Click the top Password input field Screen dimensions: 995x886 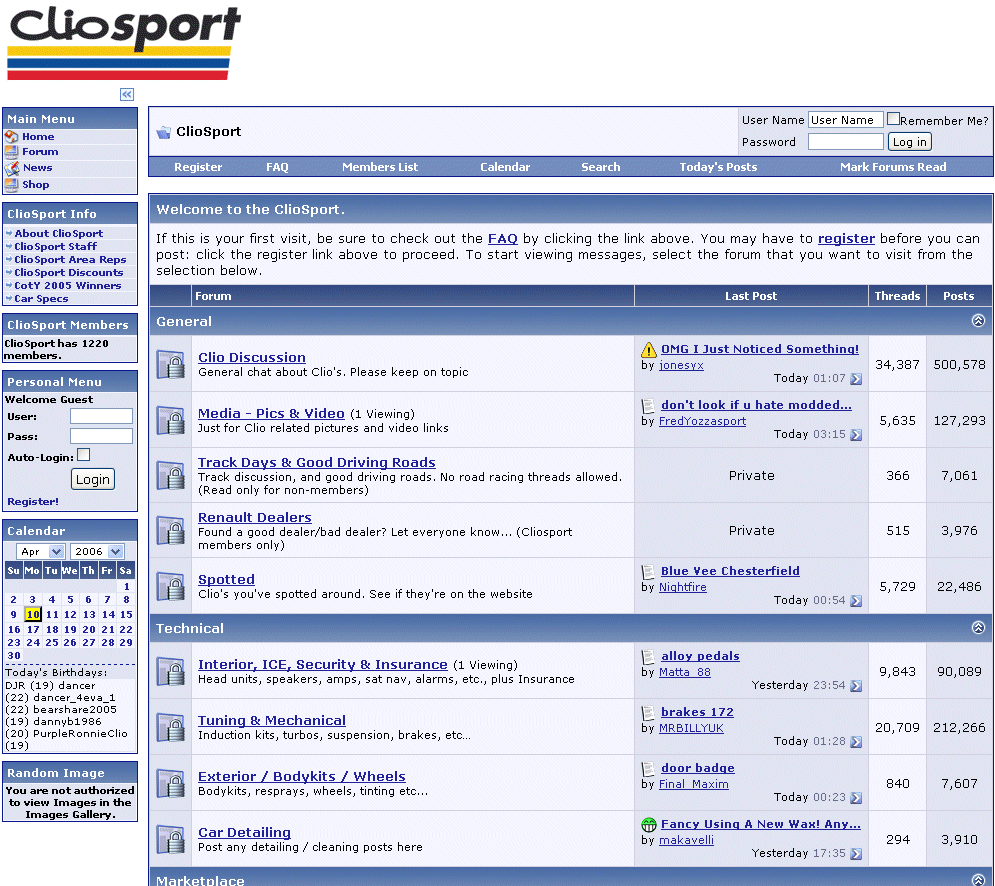(845, 142)
